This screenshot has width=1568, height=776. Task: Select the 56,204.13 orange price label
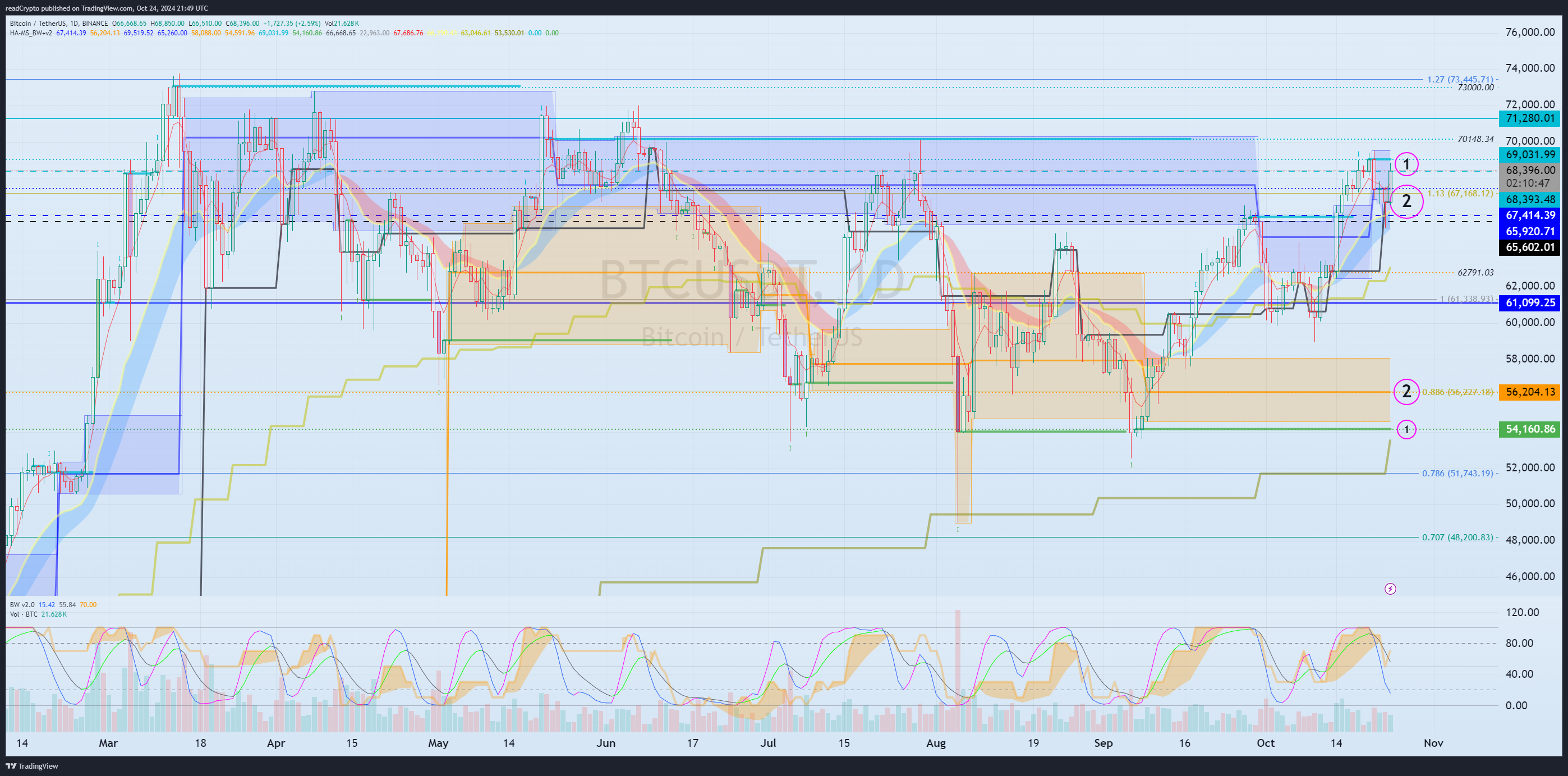tap(1530, 392)
